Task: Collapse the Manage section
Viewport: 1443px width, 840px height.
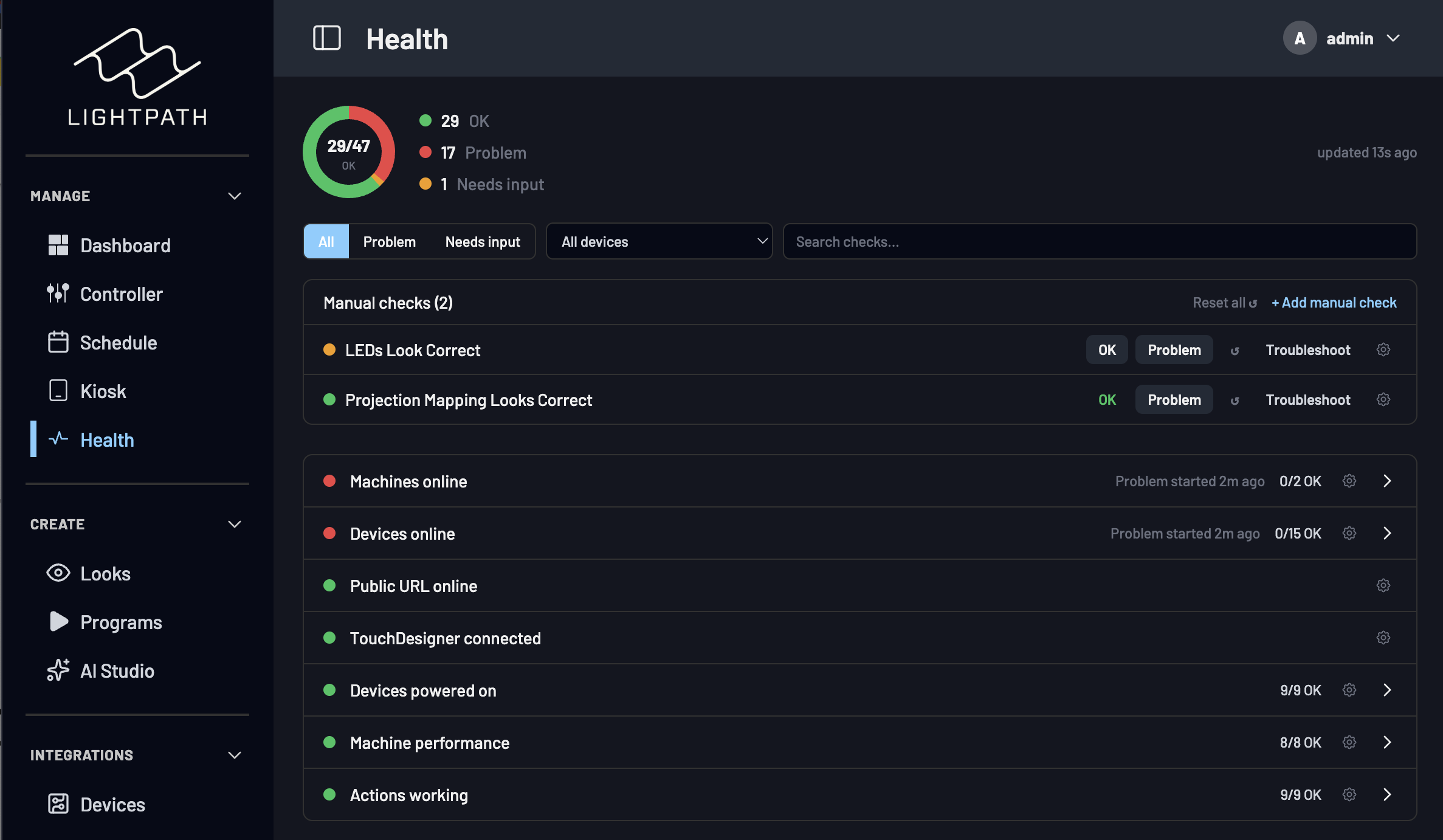Action: [235, 196]
